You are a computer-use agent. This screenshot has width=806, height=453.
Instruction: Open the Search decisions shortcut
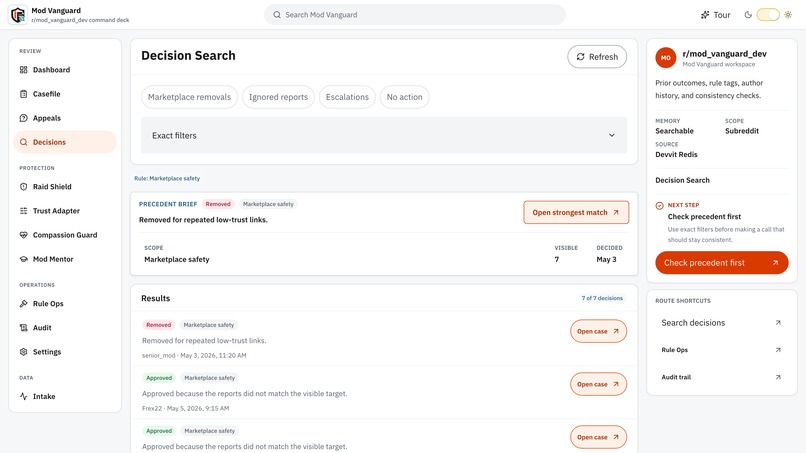(722, 323)
